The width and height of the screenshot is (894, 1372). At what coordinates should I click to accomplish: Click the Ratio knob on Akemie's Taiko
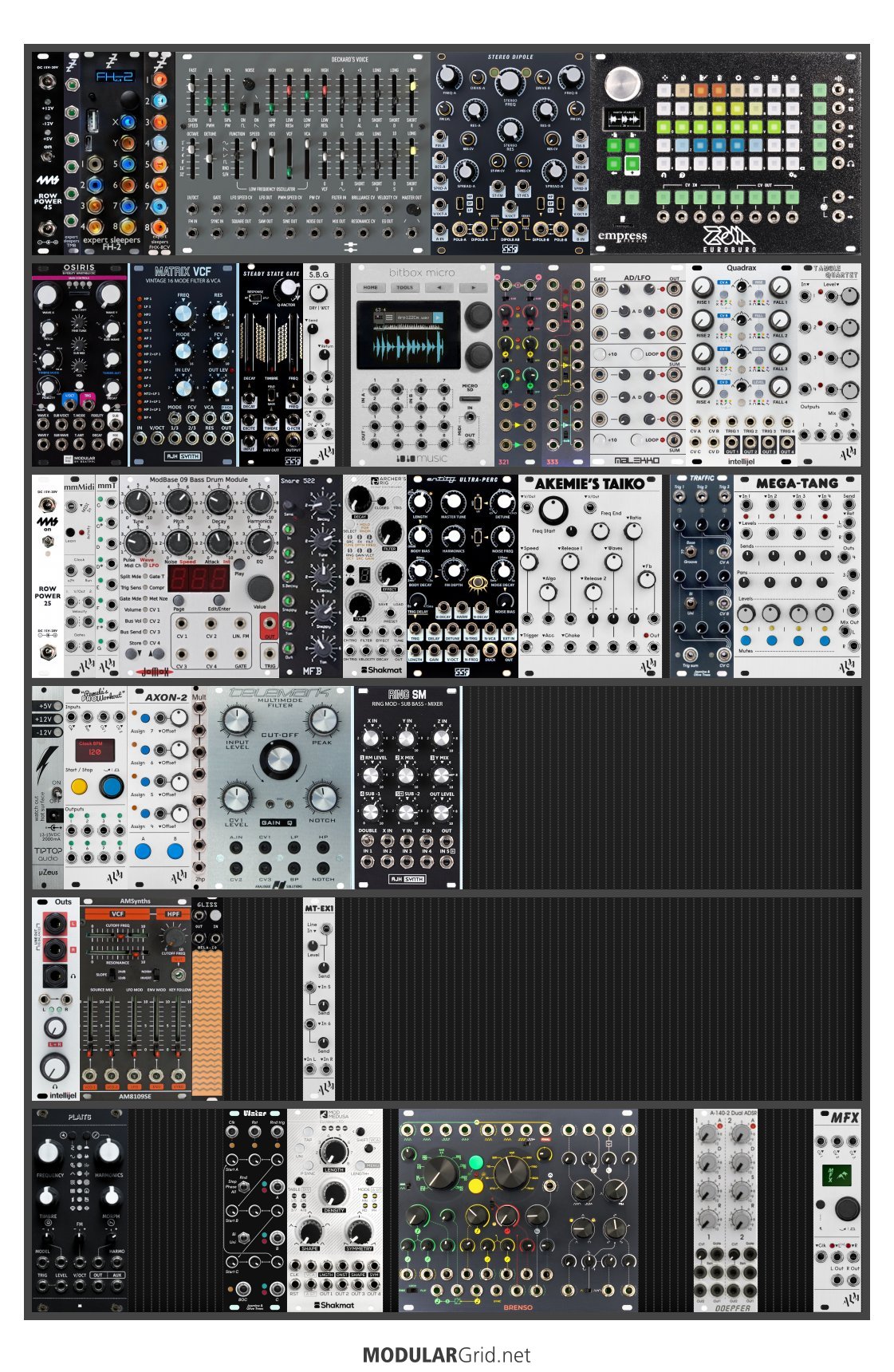tap(632, 530)
